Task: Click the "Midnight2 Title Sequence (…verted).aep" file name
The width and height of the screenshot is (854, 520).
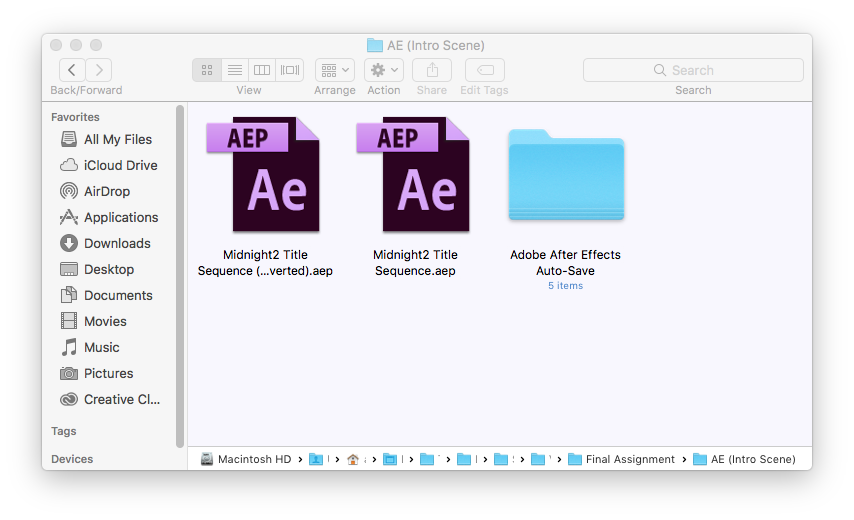Action: (x=265, y=262)
